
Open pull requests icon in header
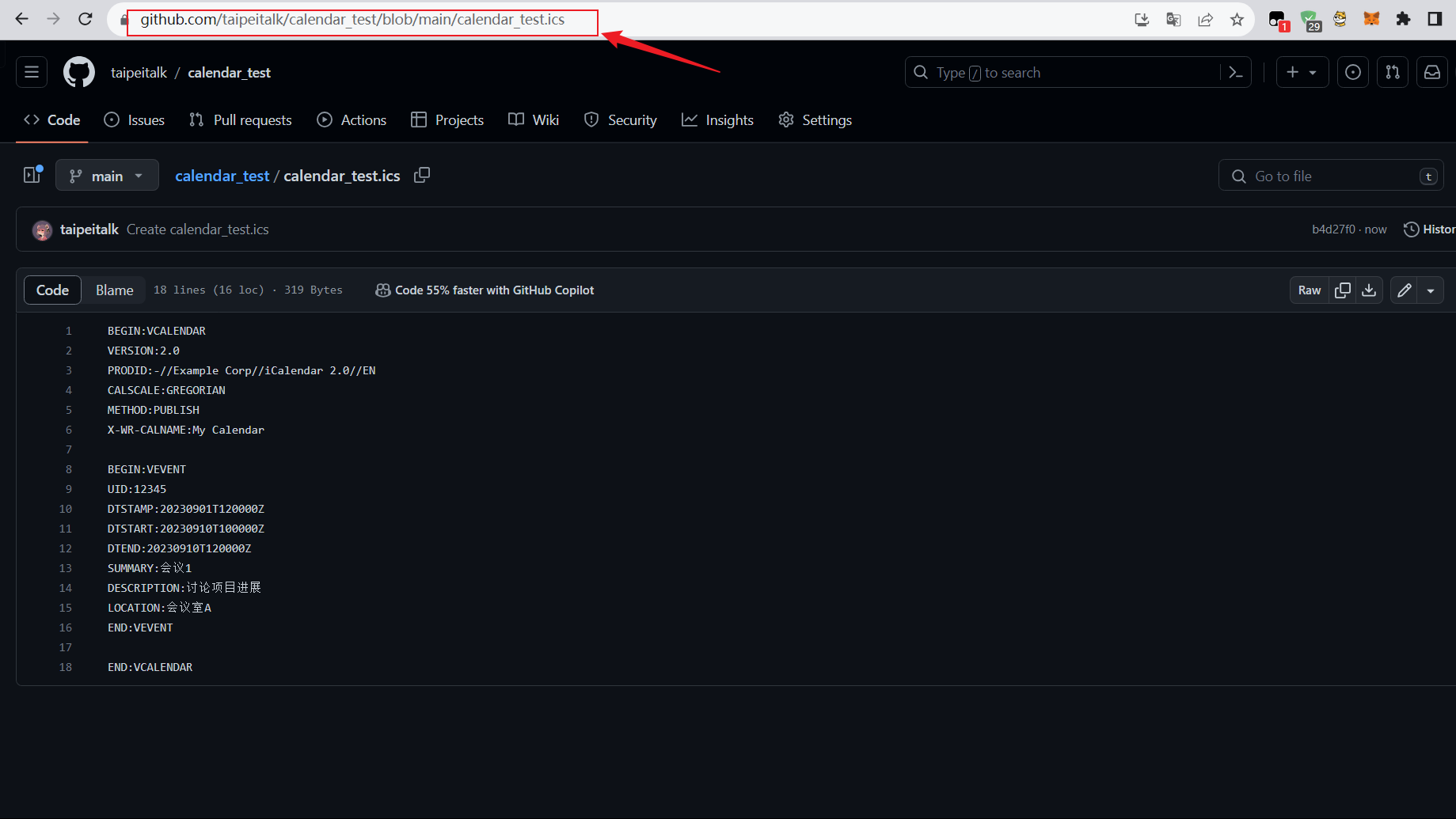pos(1392,73)
